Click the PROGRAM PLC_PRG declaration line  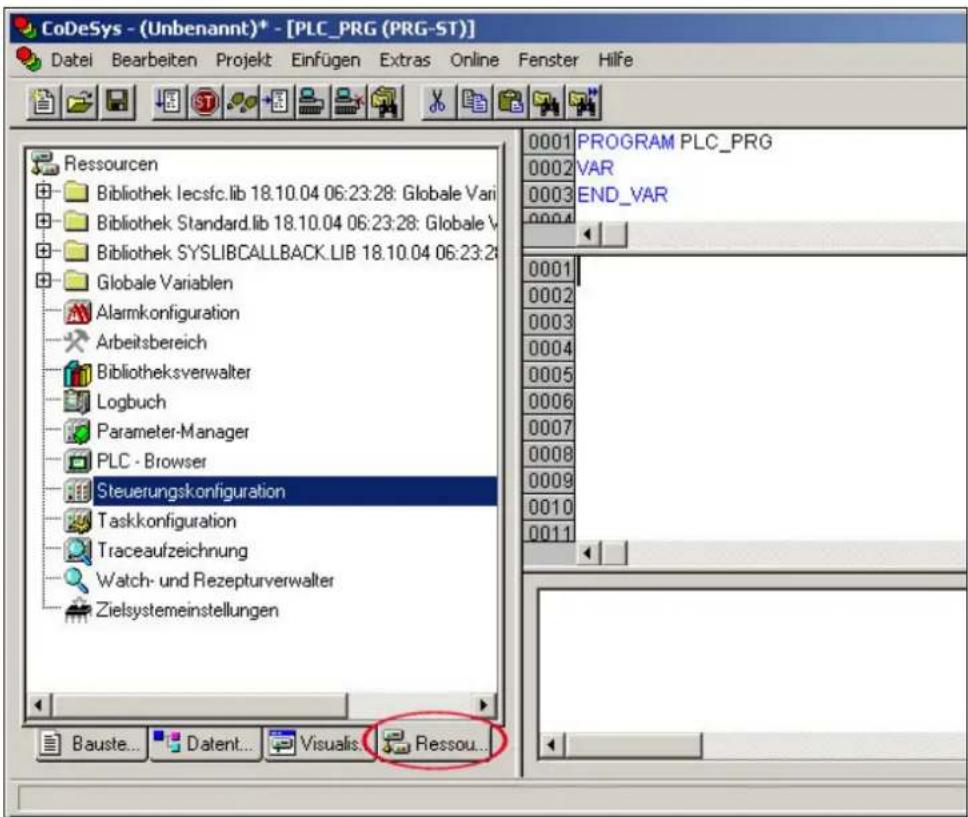[674, 141]
